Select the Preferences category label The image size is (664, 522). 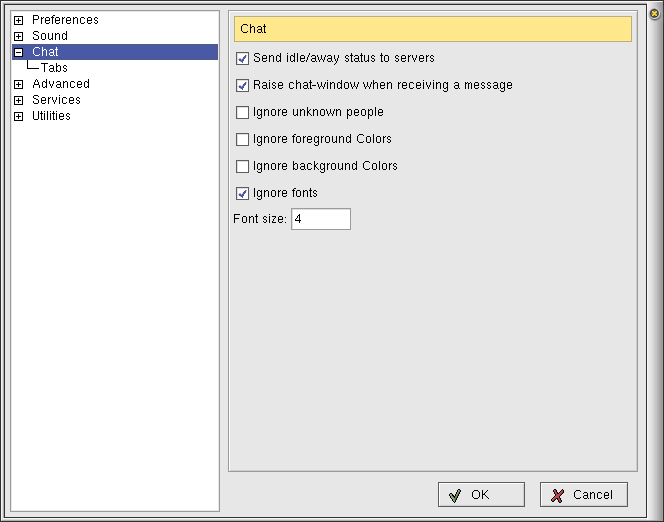point(65,20)
